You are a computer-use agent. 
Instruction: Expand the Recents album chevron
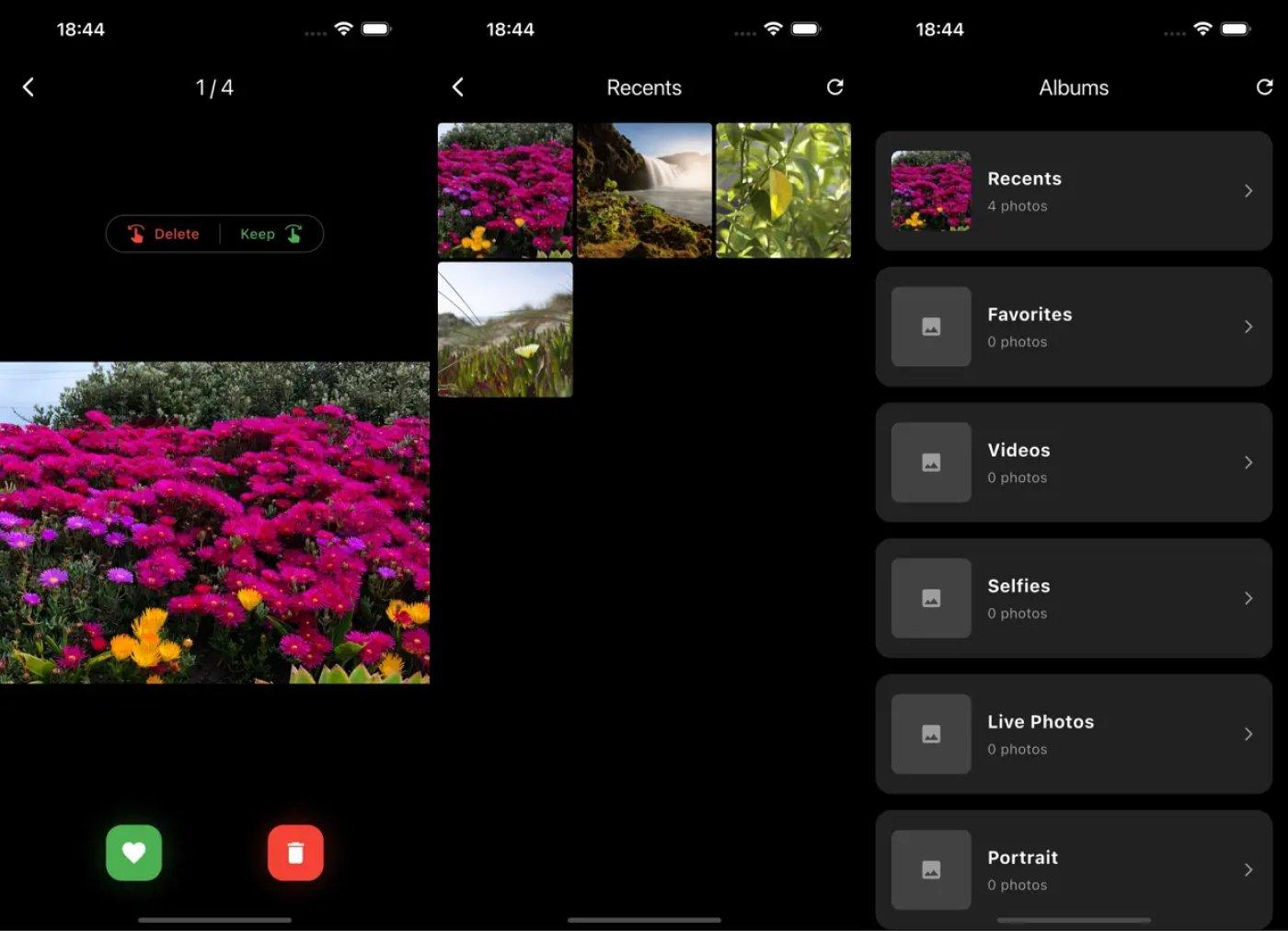pos(1248,191)
